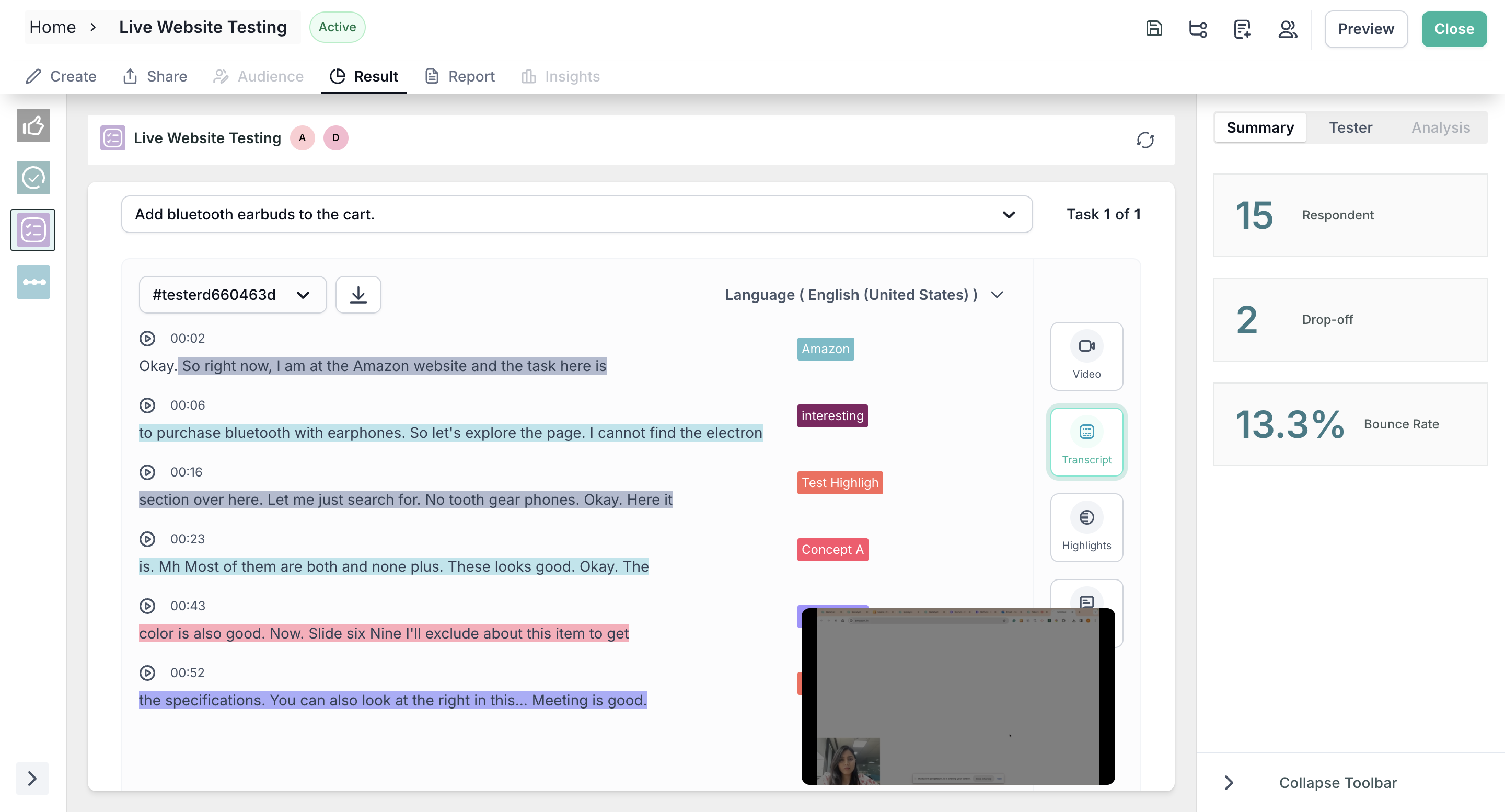Click the add note icon
The height and width of the screenshot is (812, 1505).
click(1242, 29)
